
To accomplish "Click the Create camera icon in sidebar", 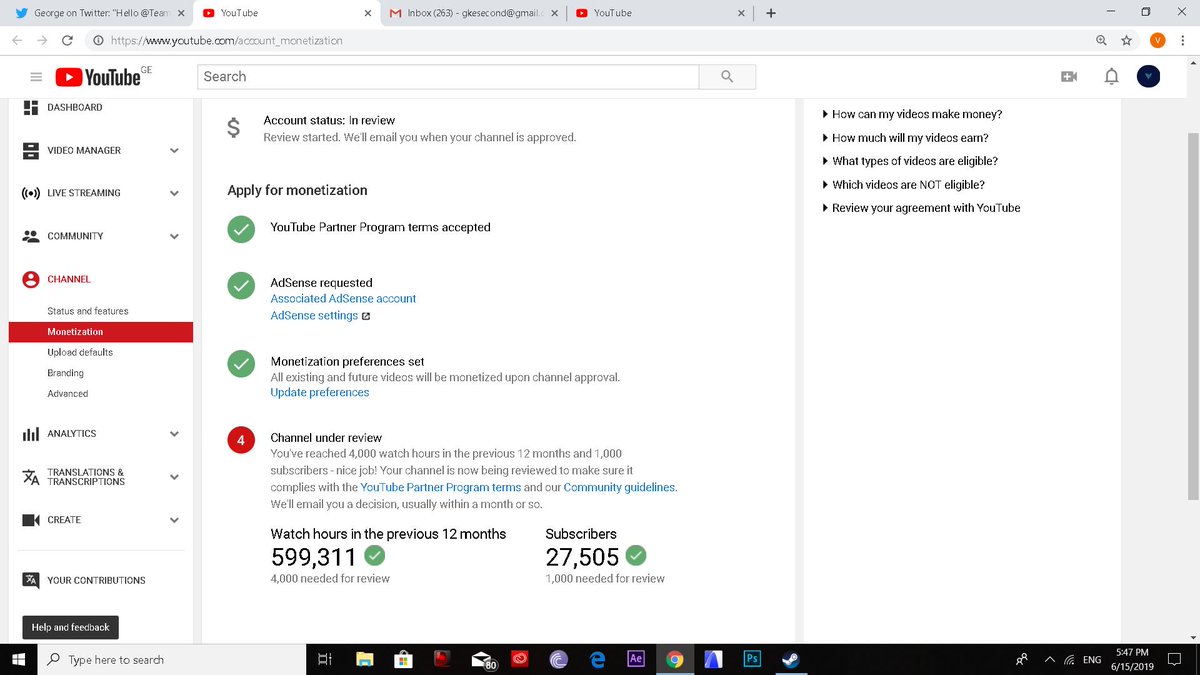I will [x=30, y=520].
